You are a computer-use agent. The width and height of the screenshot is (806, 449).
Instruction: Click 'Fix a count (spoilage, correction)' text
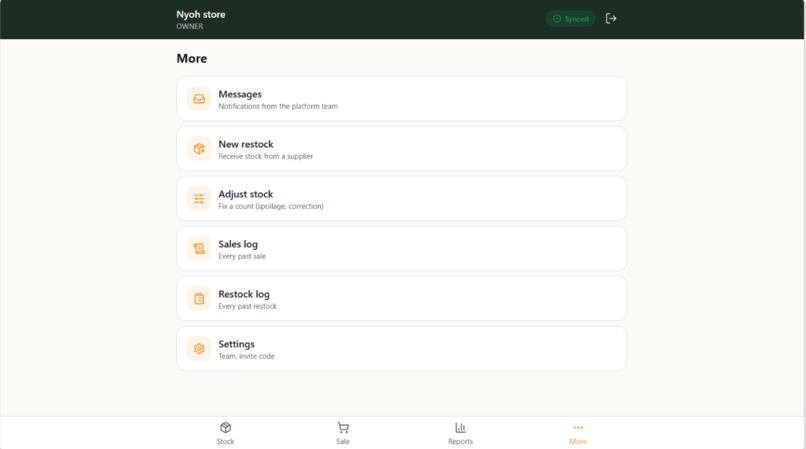[x=271, y=206]
